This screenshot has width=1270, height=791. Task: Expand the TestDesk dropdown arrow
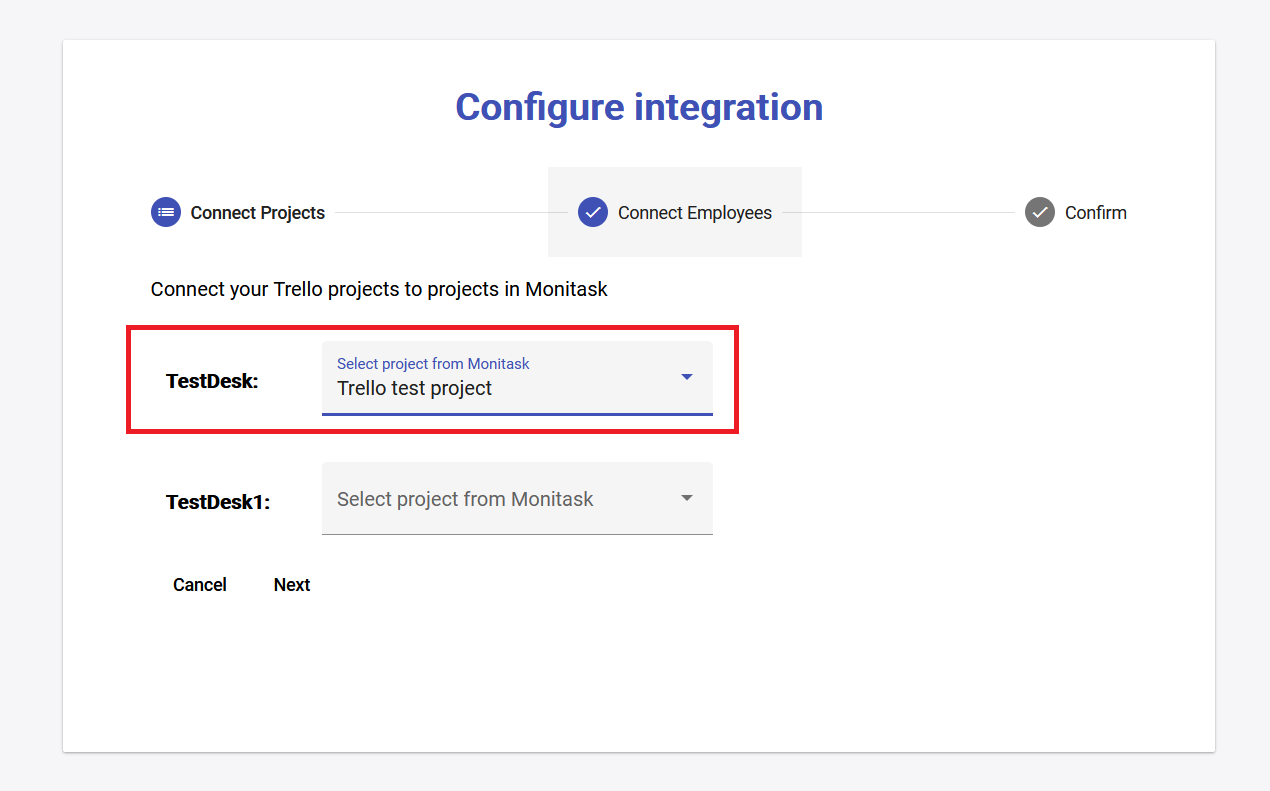click(x=687, y=377)
